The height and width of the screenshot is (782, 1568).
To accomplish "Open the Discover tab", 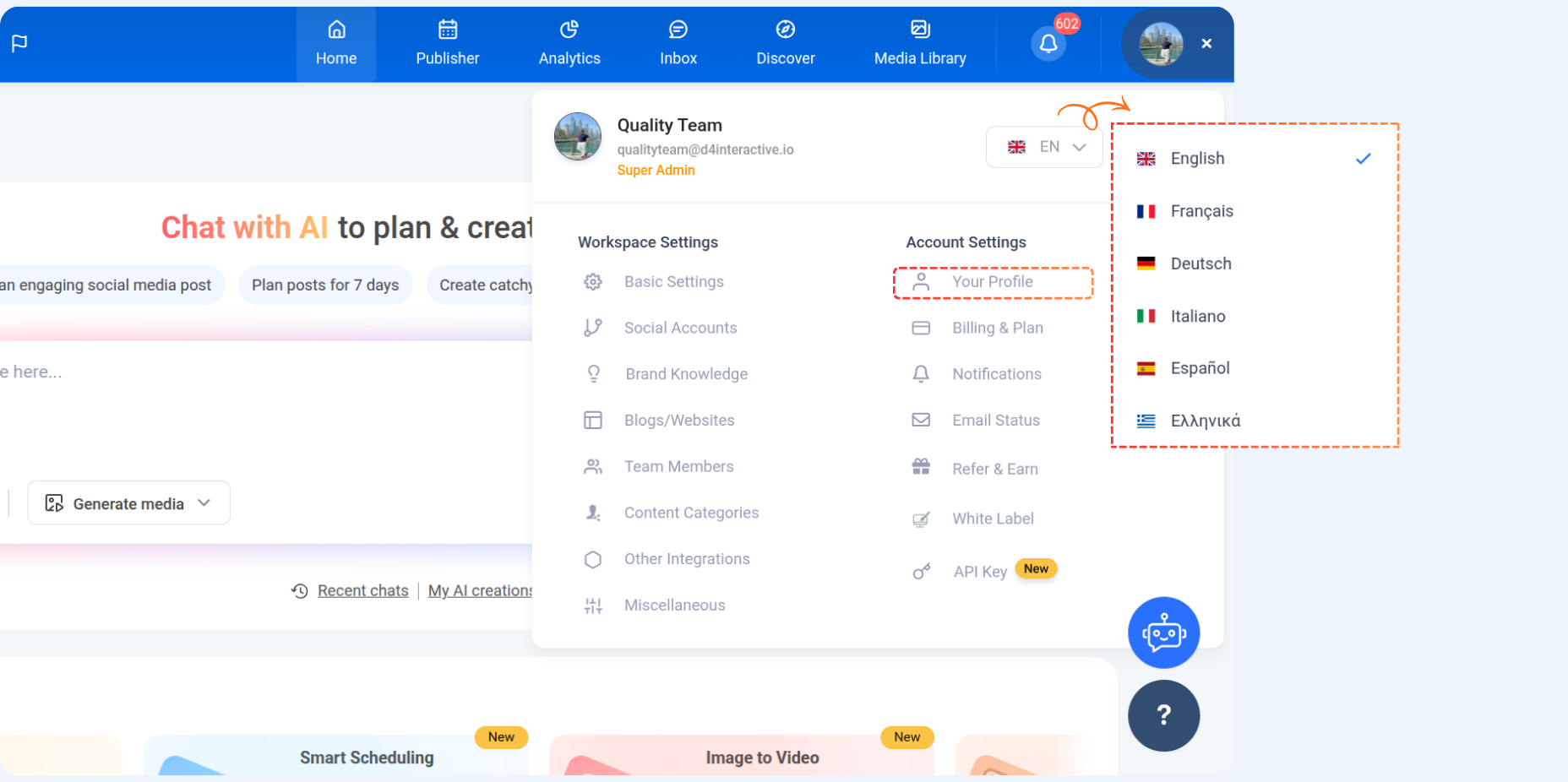I will pos(786,44).
